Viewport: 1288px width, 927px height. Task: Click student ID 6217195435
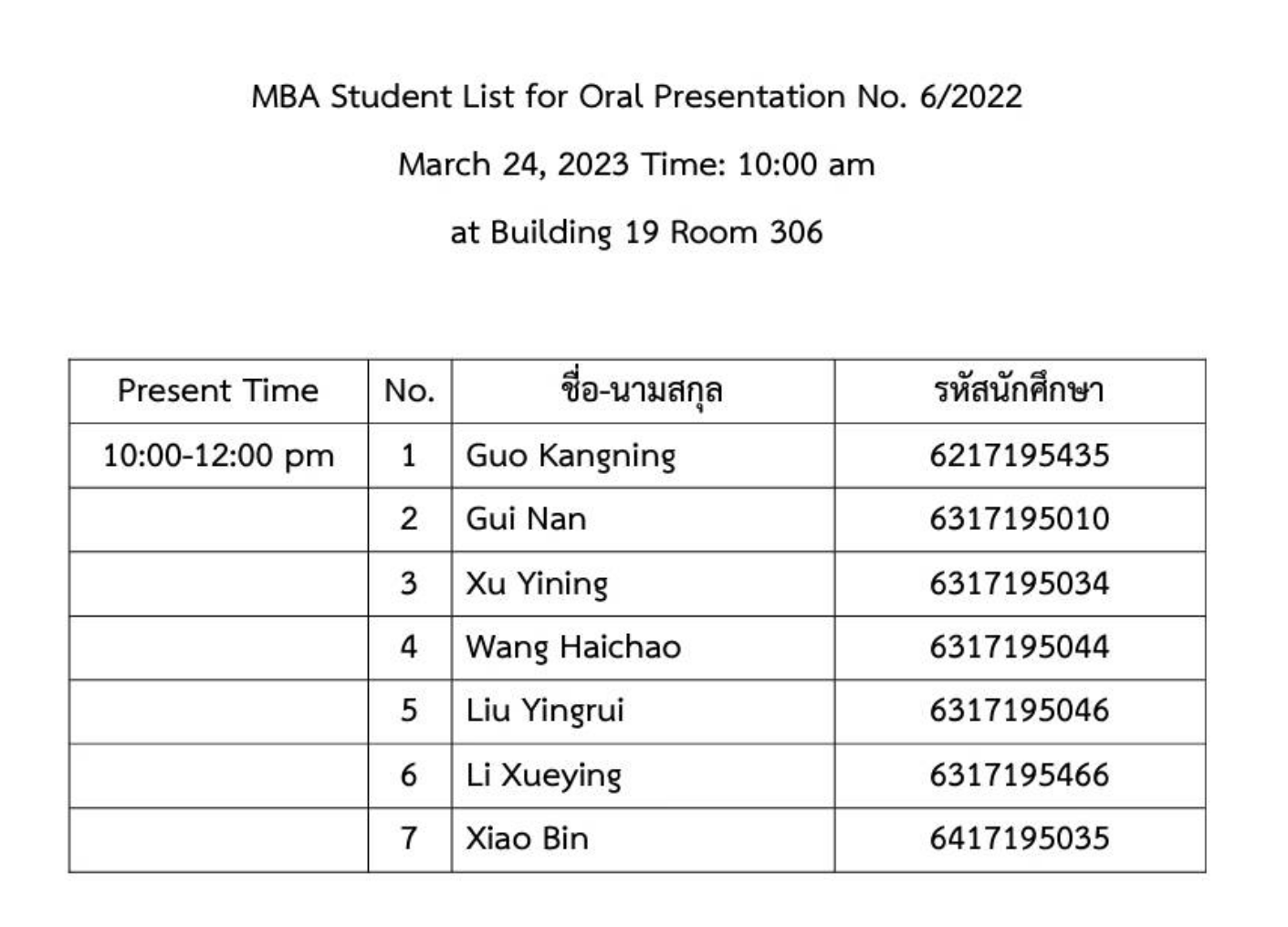(1019, 455)
